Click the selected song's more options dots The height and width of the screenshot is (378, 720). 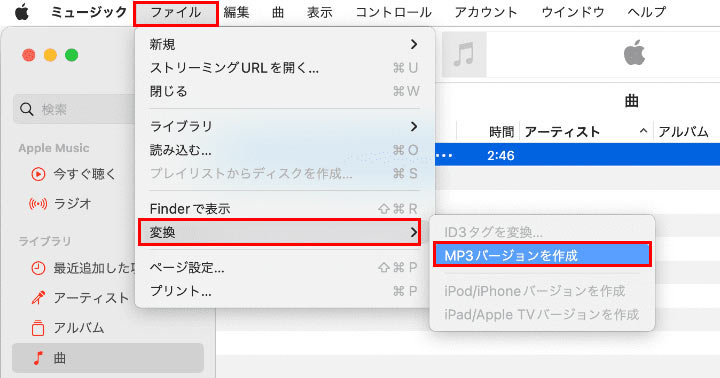[444, 156]
